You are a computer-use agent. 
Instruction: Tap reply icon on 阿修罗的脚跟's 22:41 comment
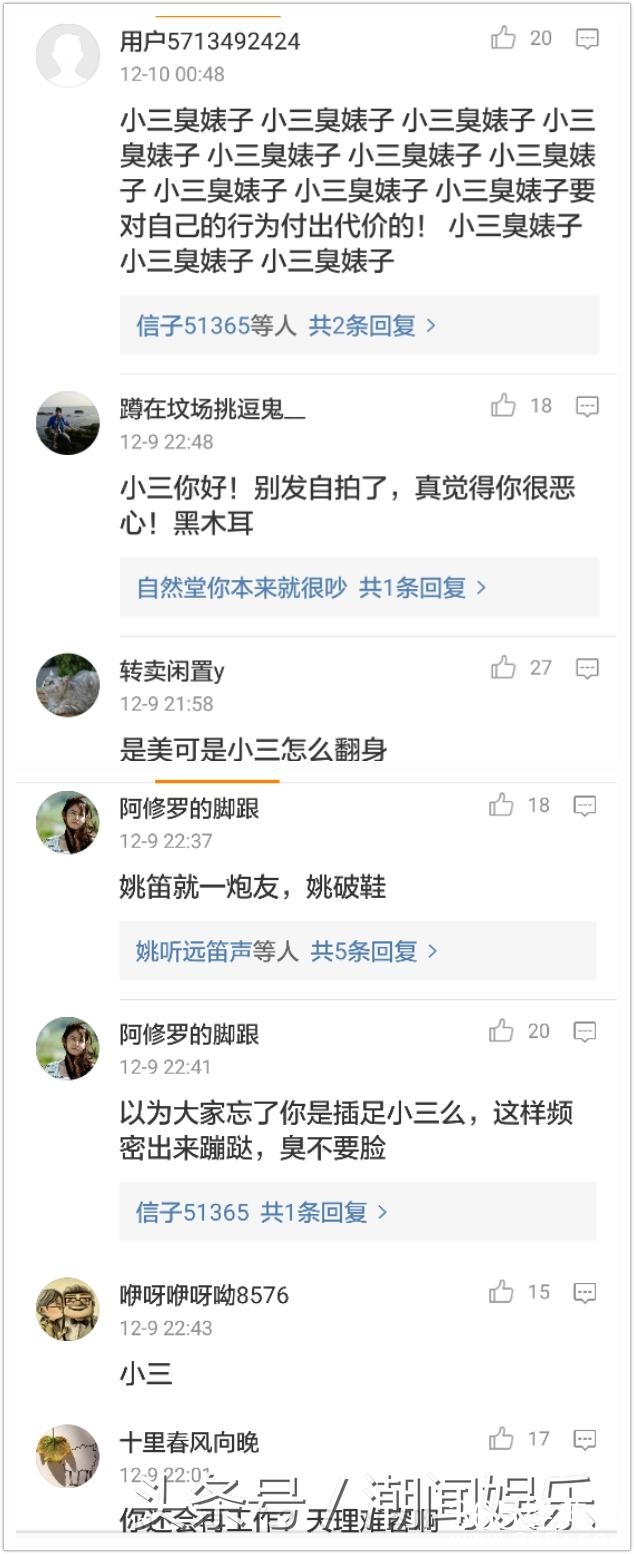(585, 1032)
